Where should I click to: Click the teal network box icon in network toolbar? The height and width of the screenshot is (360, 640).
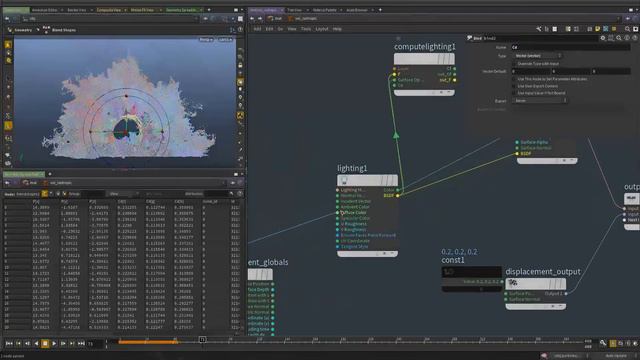tap(605, 29)
